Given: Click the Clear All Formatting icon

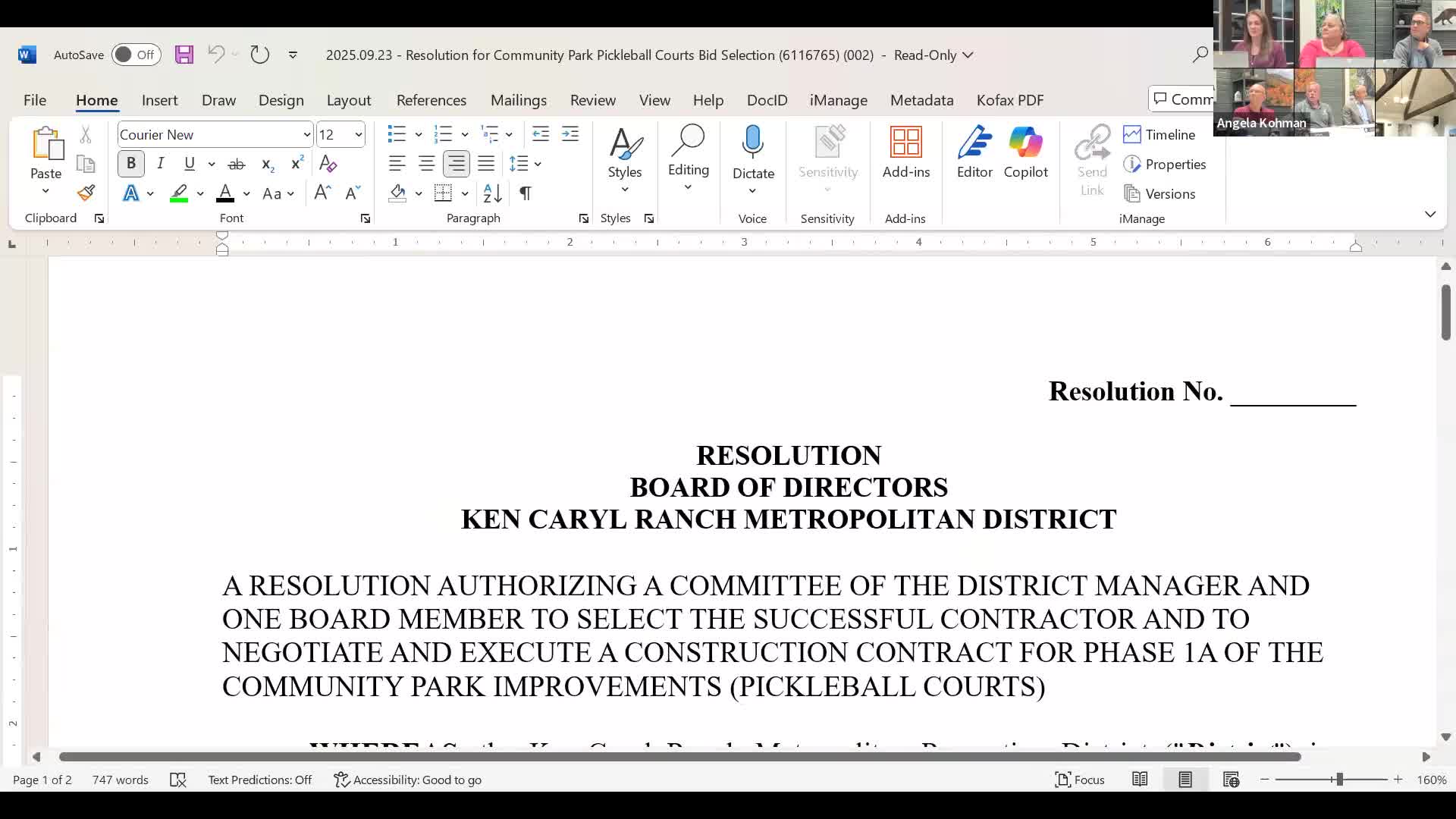Looking at the screenshot, I should [x=328, y=164].
